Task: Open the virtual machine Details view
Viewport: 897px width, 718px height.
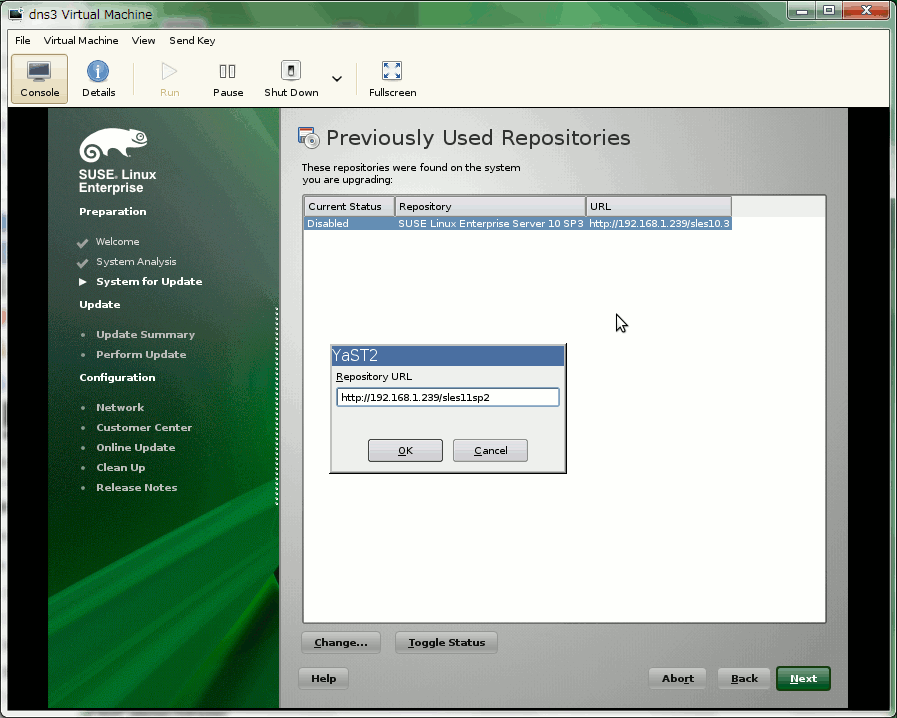Action: [98, 79]
